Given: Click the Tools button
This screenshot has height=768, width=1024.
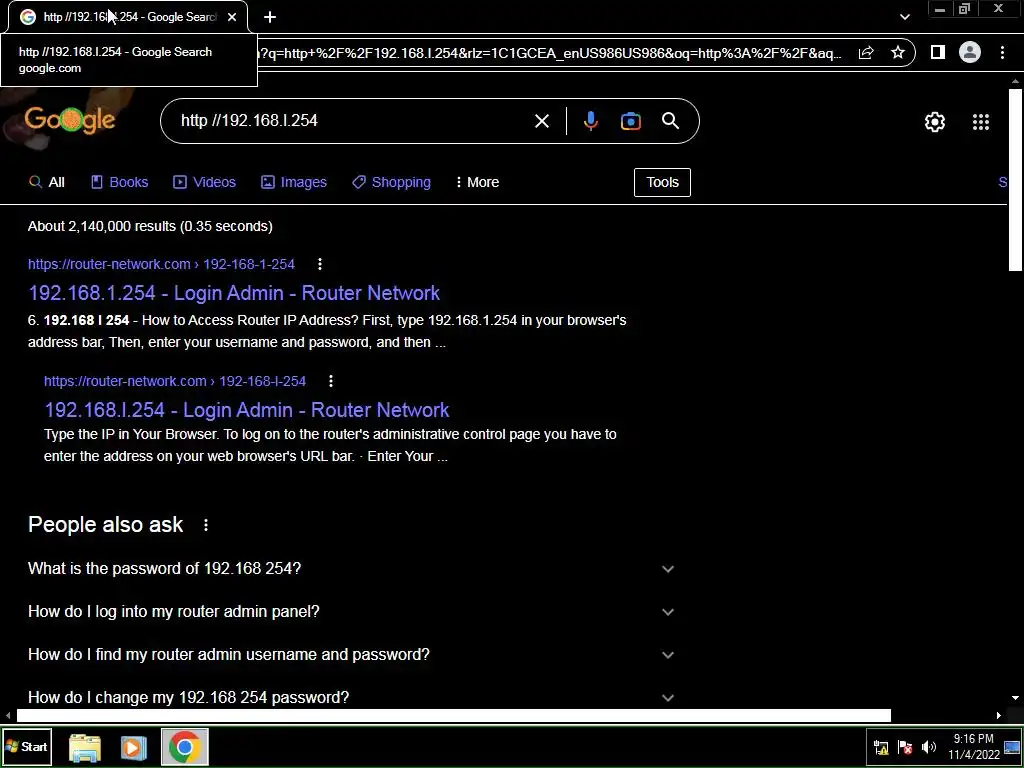Looking at the screenshot, I should 662,182.
